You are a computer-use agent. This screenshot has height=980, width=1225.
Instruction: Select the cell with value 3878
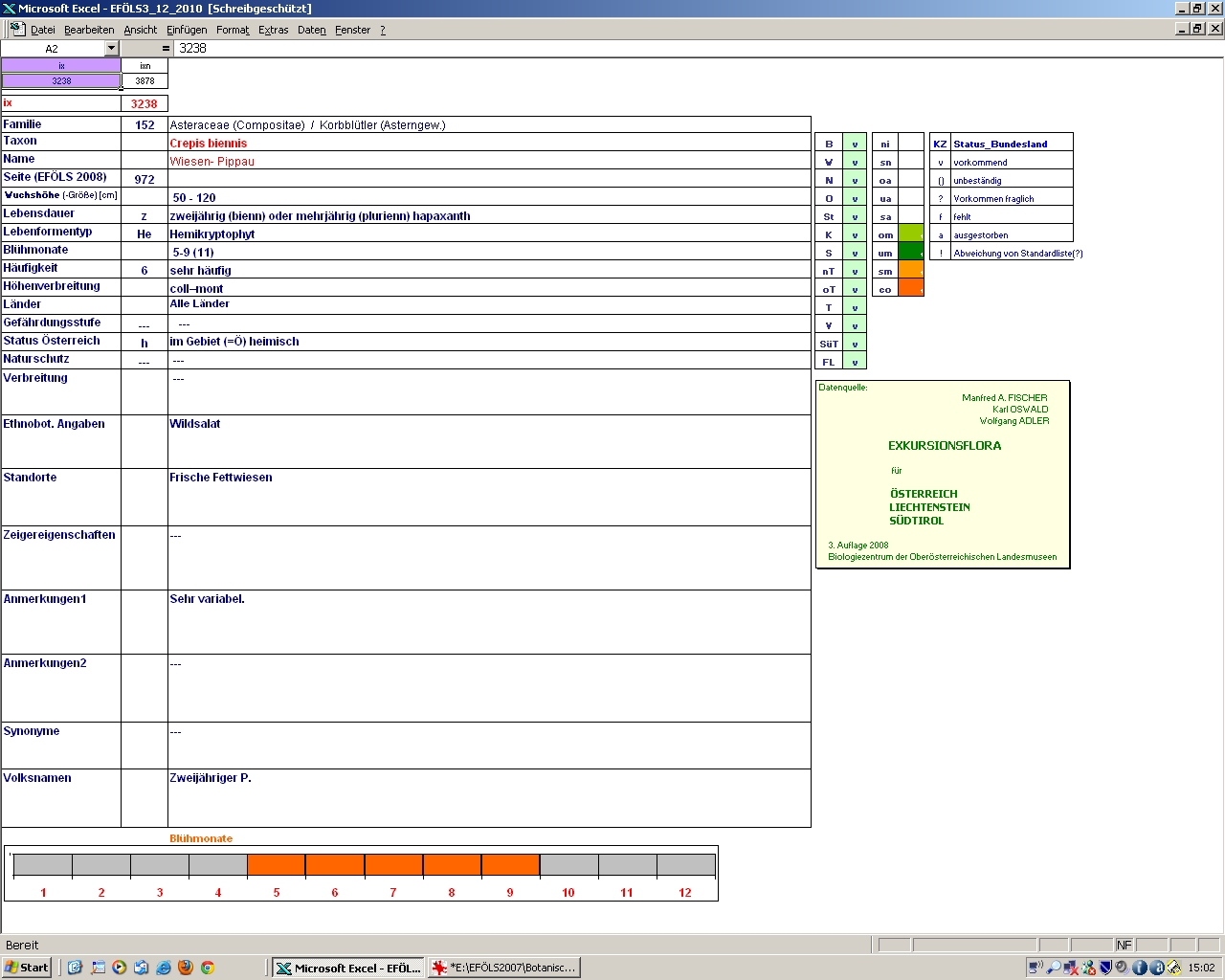pyautogui.click(x=145, y=80)
